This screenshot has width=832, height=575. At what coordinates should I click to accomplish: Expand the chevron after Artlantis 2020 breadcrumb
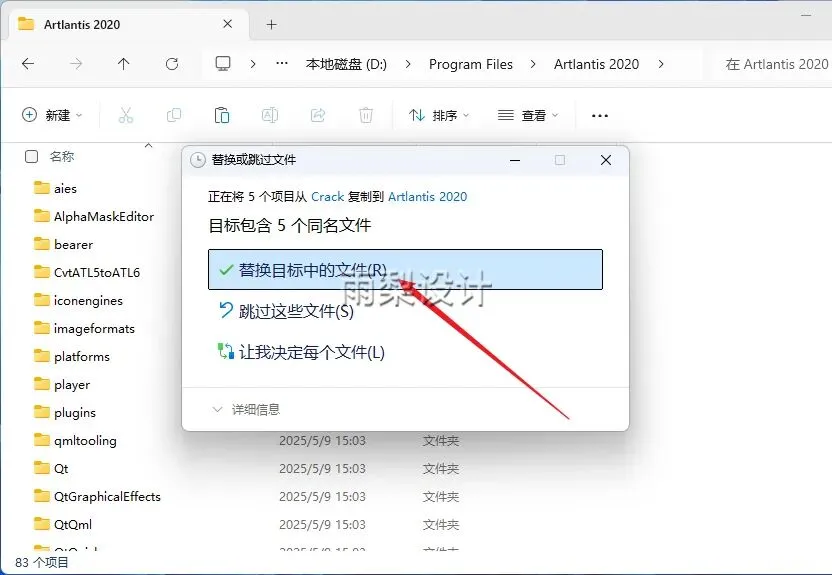[661, 64]
